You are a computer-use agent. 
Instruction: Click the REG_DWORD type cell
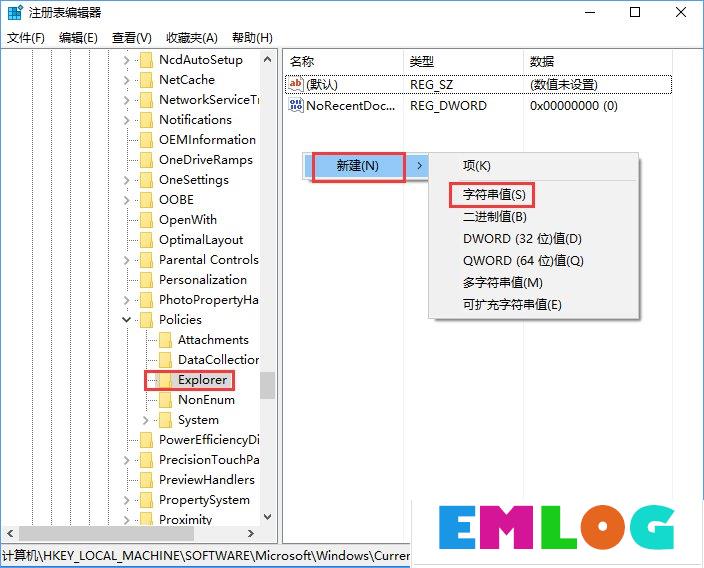[448, 106]
